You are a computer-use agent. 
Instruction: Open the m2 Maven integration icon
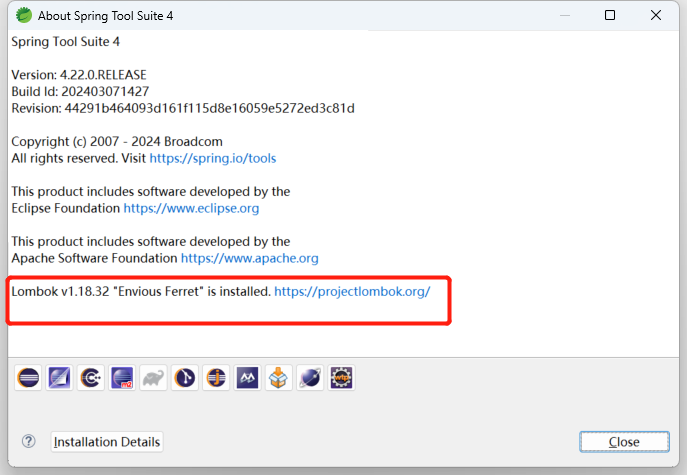122,377
